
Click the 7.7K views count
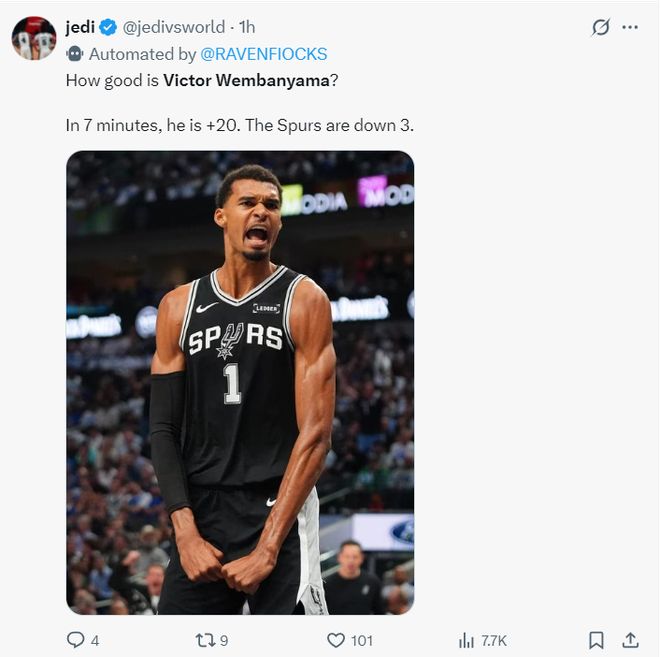495,640
